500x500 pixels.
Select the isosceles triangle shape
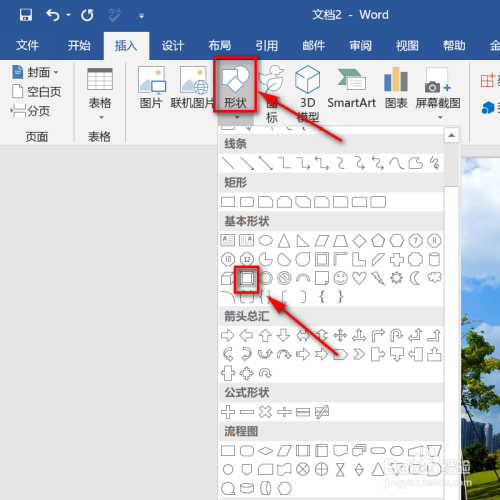[284, 240]
